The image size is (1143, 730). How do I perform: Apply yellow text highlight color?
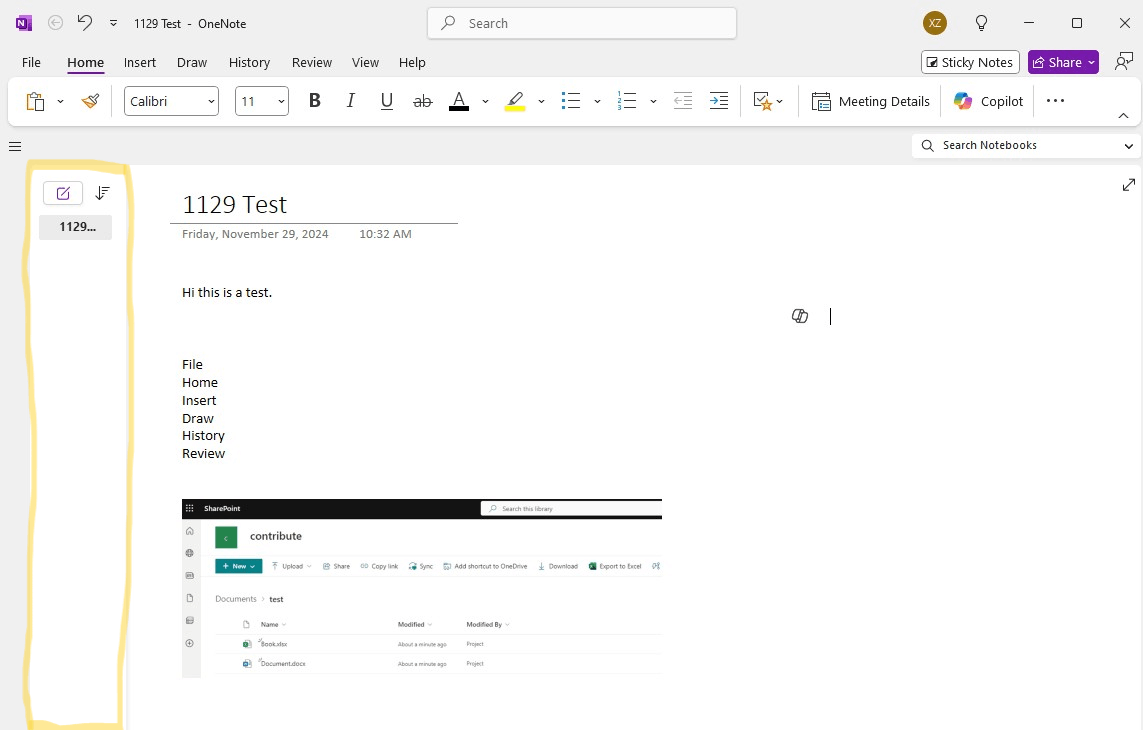(x=514, y=100)
